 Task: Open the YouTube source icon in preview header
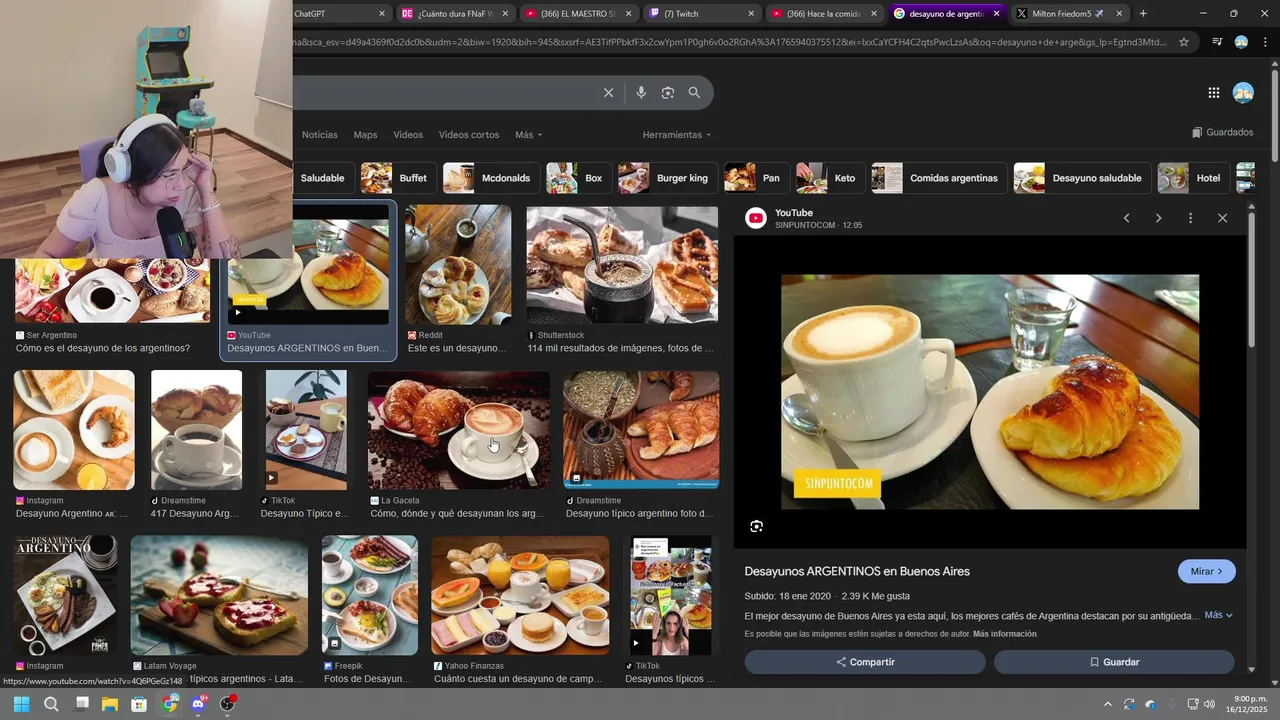click(756, 218)
